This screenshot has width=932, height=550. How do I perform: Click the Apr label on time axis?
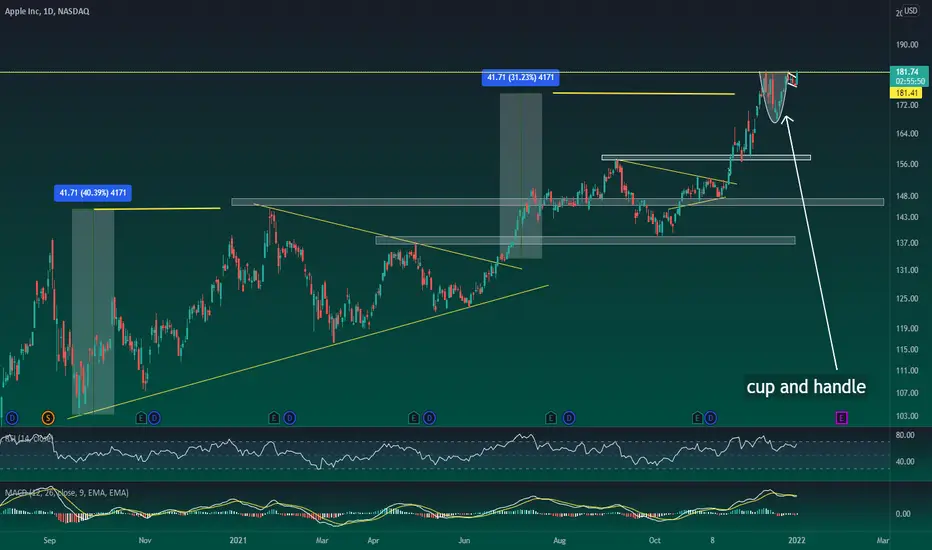tap(373, 540)
